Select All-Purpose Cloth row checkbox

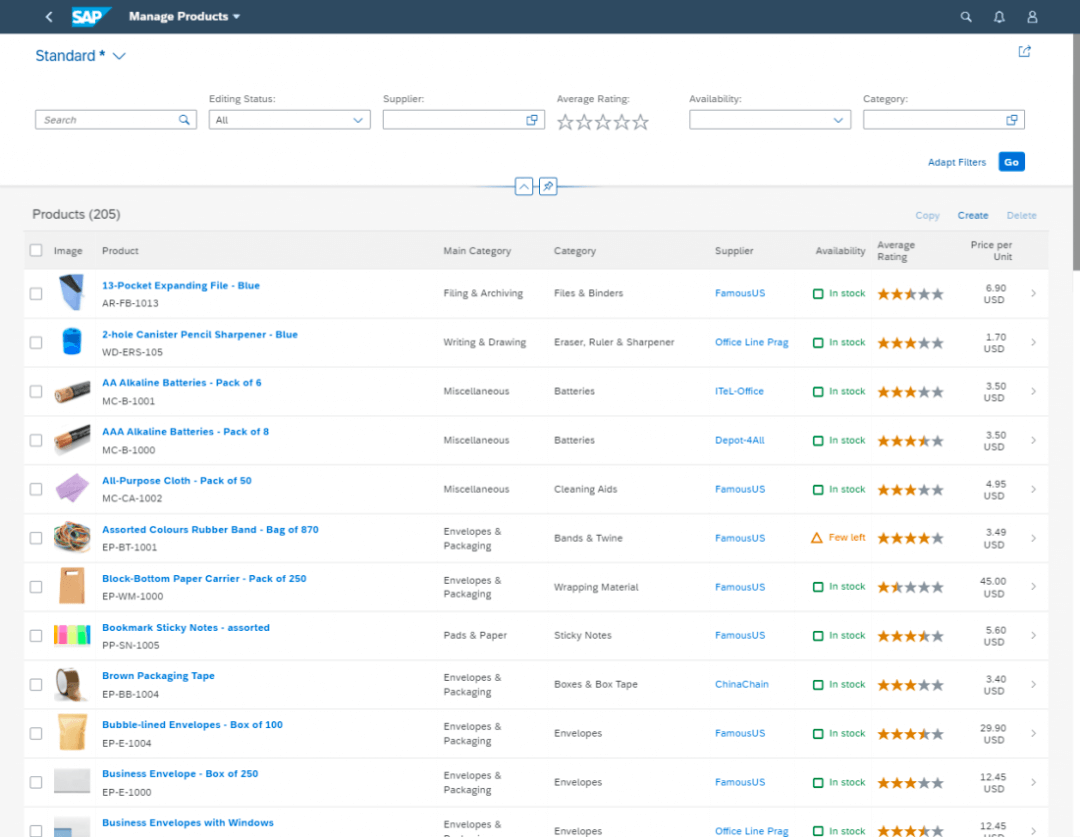coord(36,489)
